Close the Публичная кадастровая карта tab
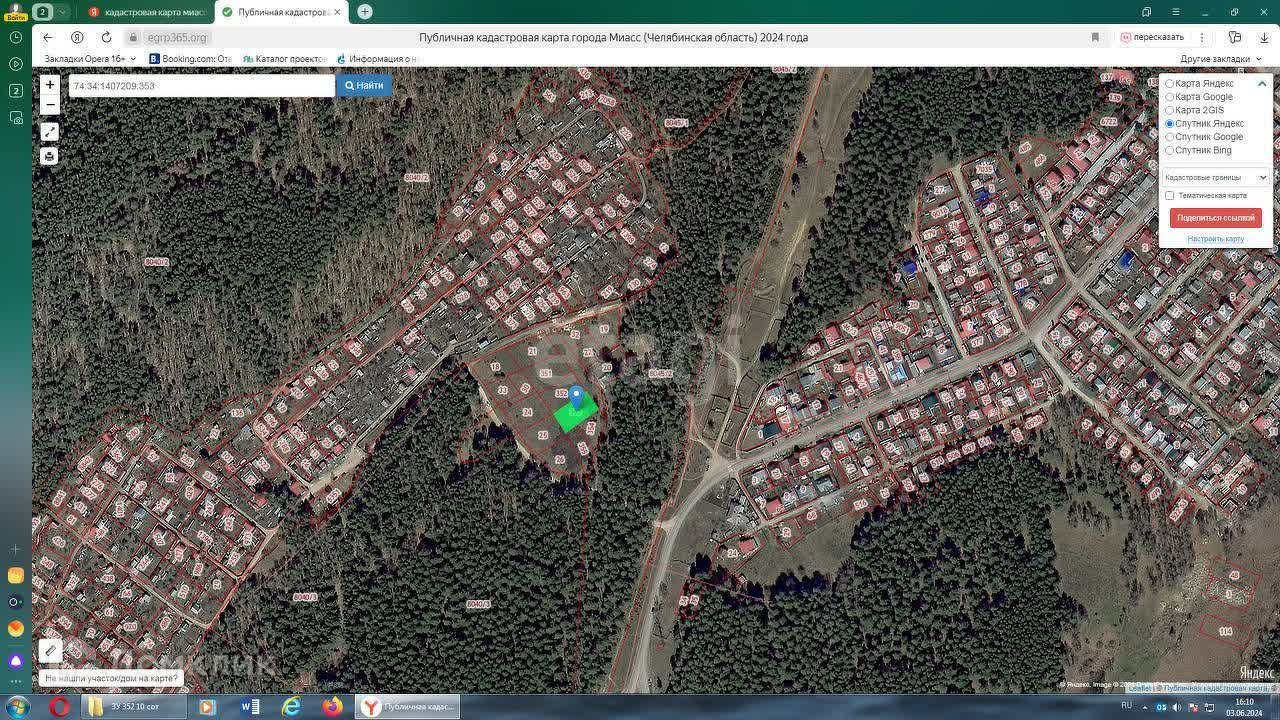The height and width of the screenshot is (720, 1280). pyautogui.click(x=337, y=12)
